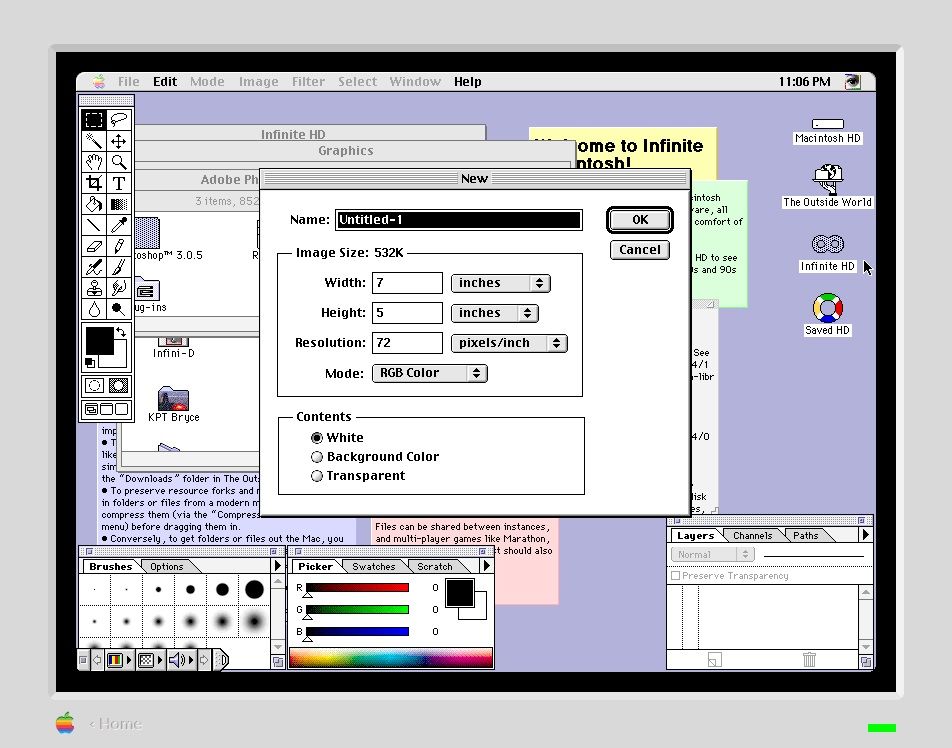
Task: Open the Filter menu
Action: [308, 81]
